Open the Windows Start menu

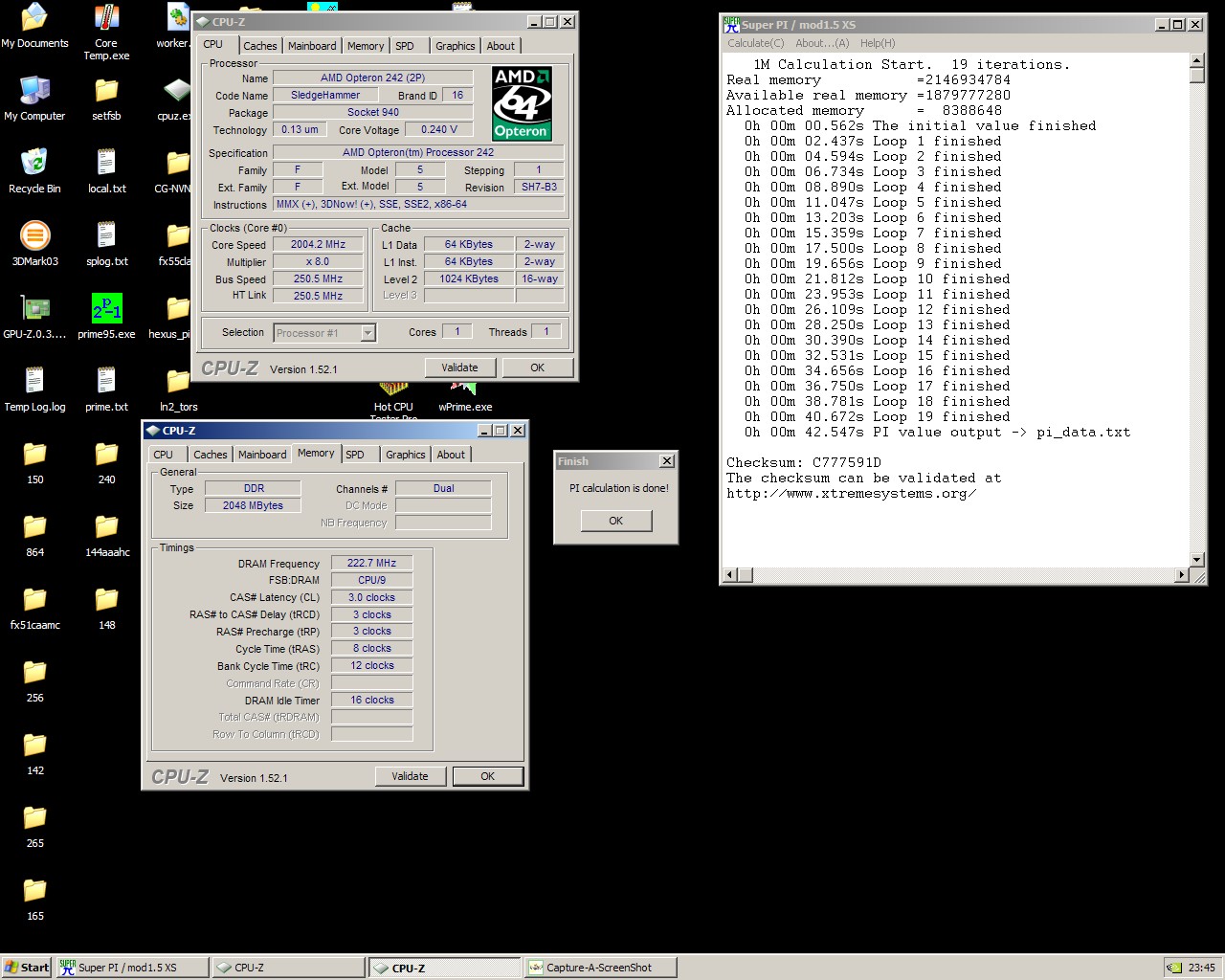coord(26,968)
